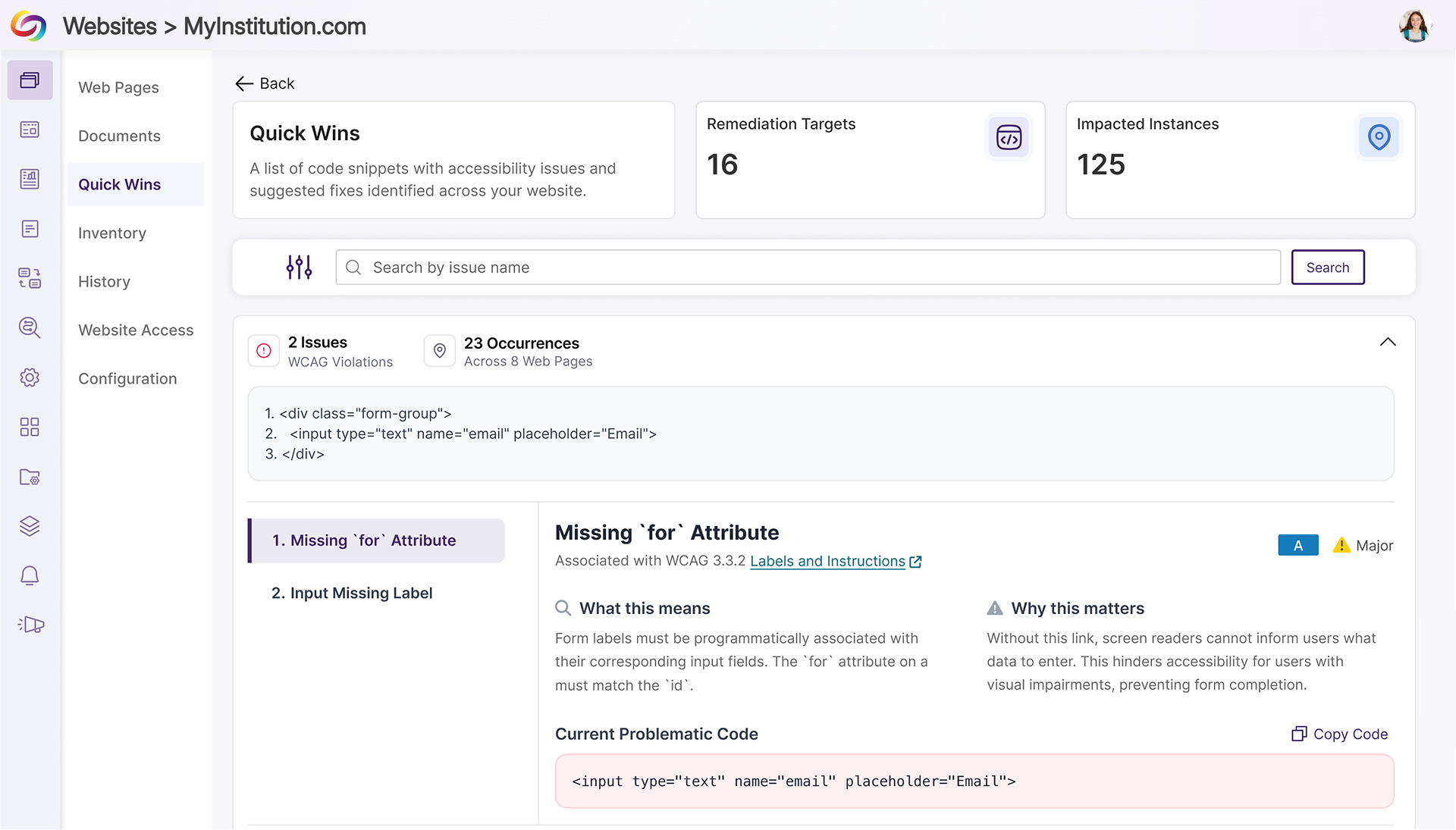Open the folder-with-gear icon in the sidebar

click(x=30, y=477)
